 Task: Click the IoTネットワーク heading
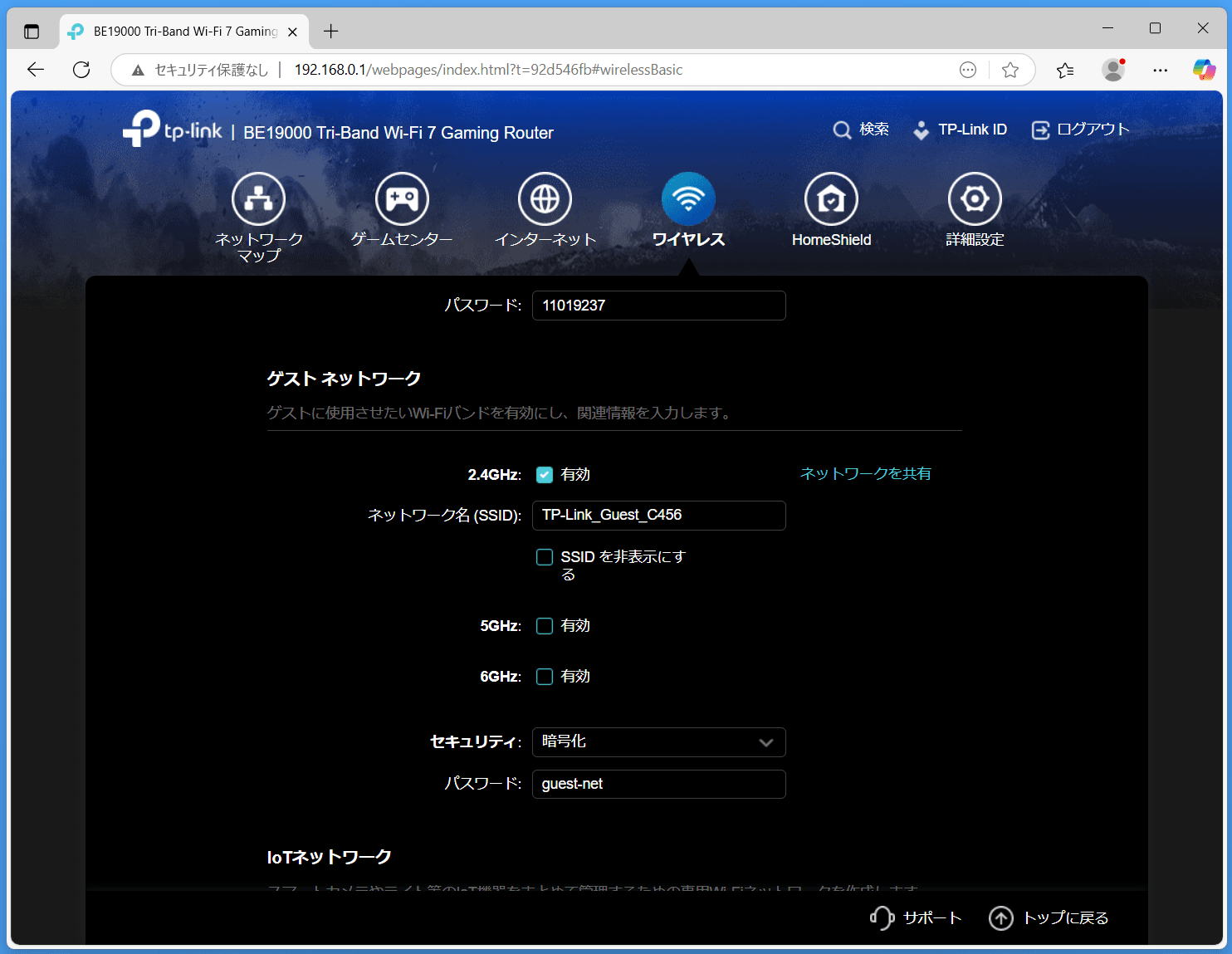coord(329,857)
